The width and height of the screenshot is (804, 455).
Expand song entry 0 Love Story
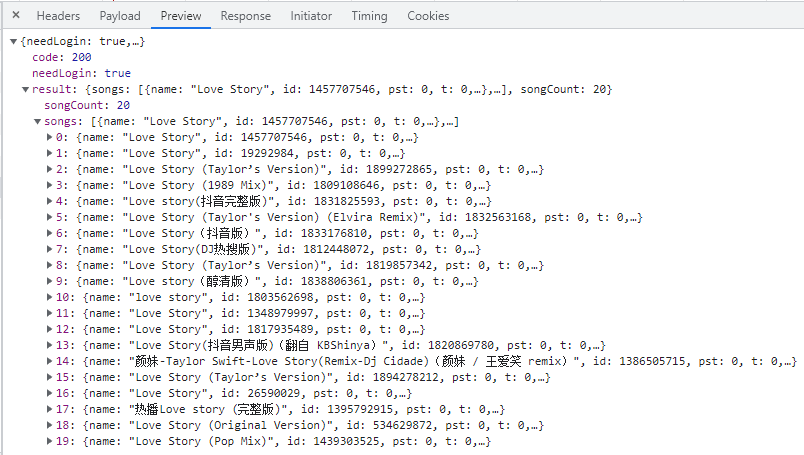pos(50,137)
